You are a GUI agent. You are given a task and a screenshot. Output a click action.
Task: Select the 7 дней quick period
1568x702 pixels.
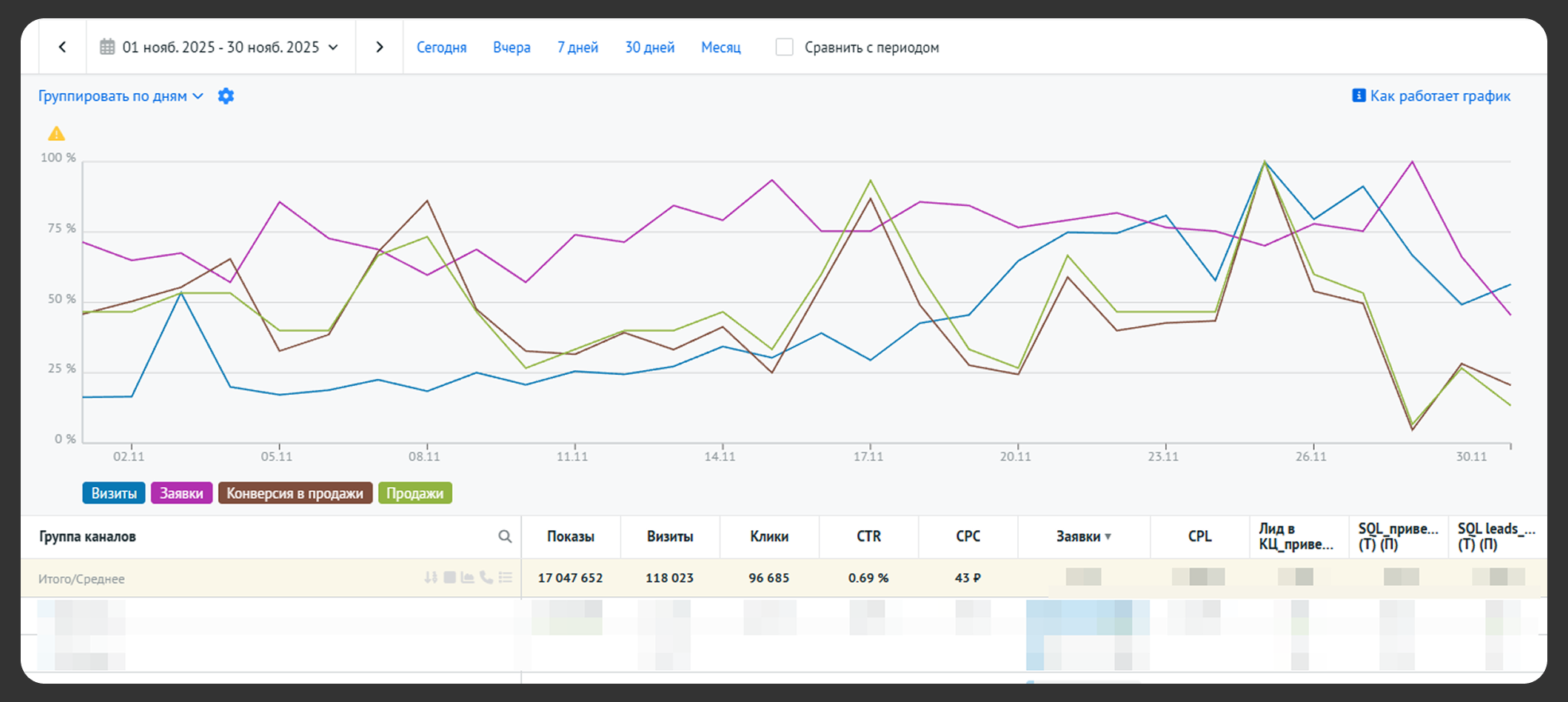pos(577,47)
